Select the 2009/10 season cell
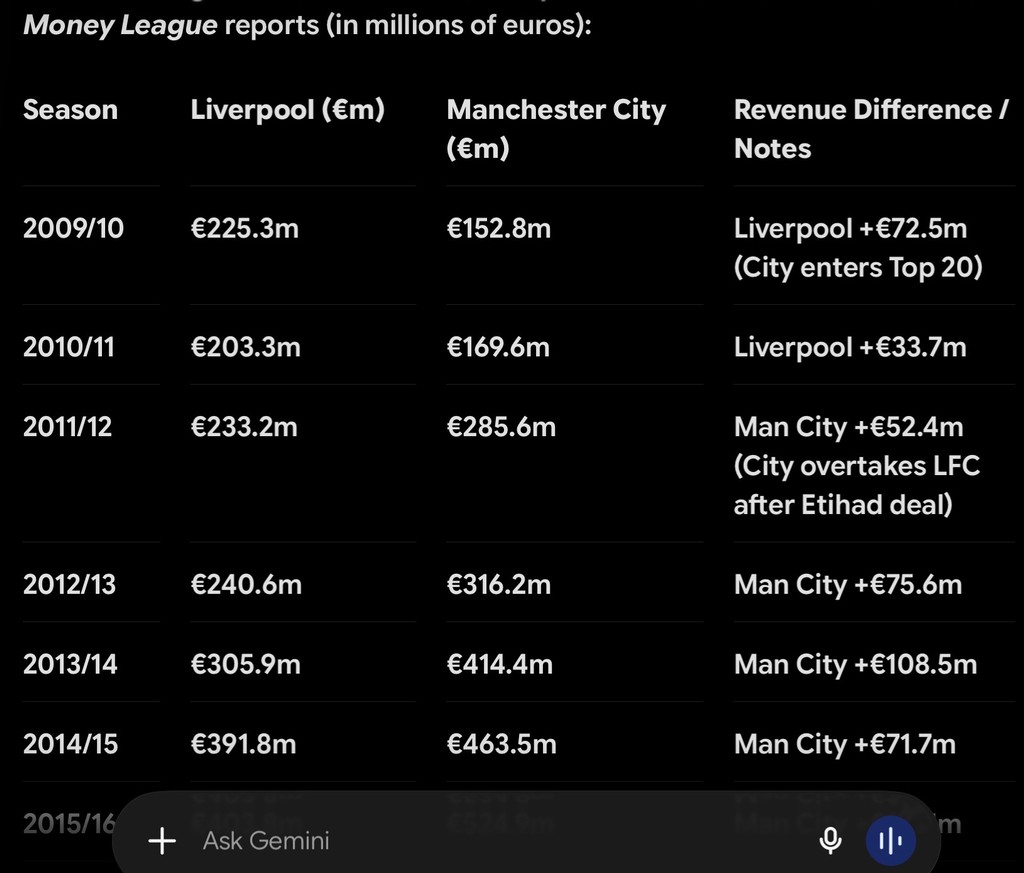The height and width of the screenshot is (873, 1024). [73, 229]
